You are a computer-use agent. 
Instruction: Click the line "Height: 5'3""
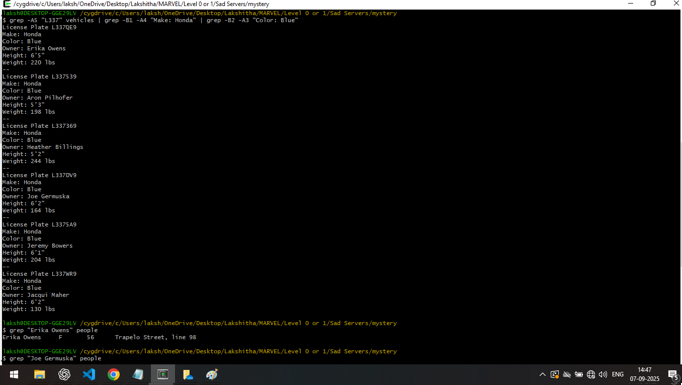point(23,104)
